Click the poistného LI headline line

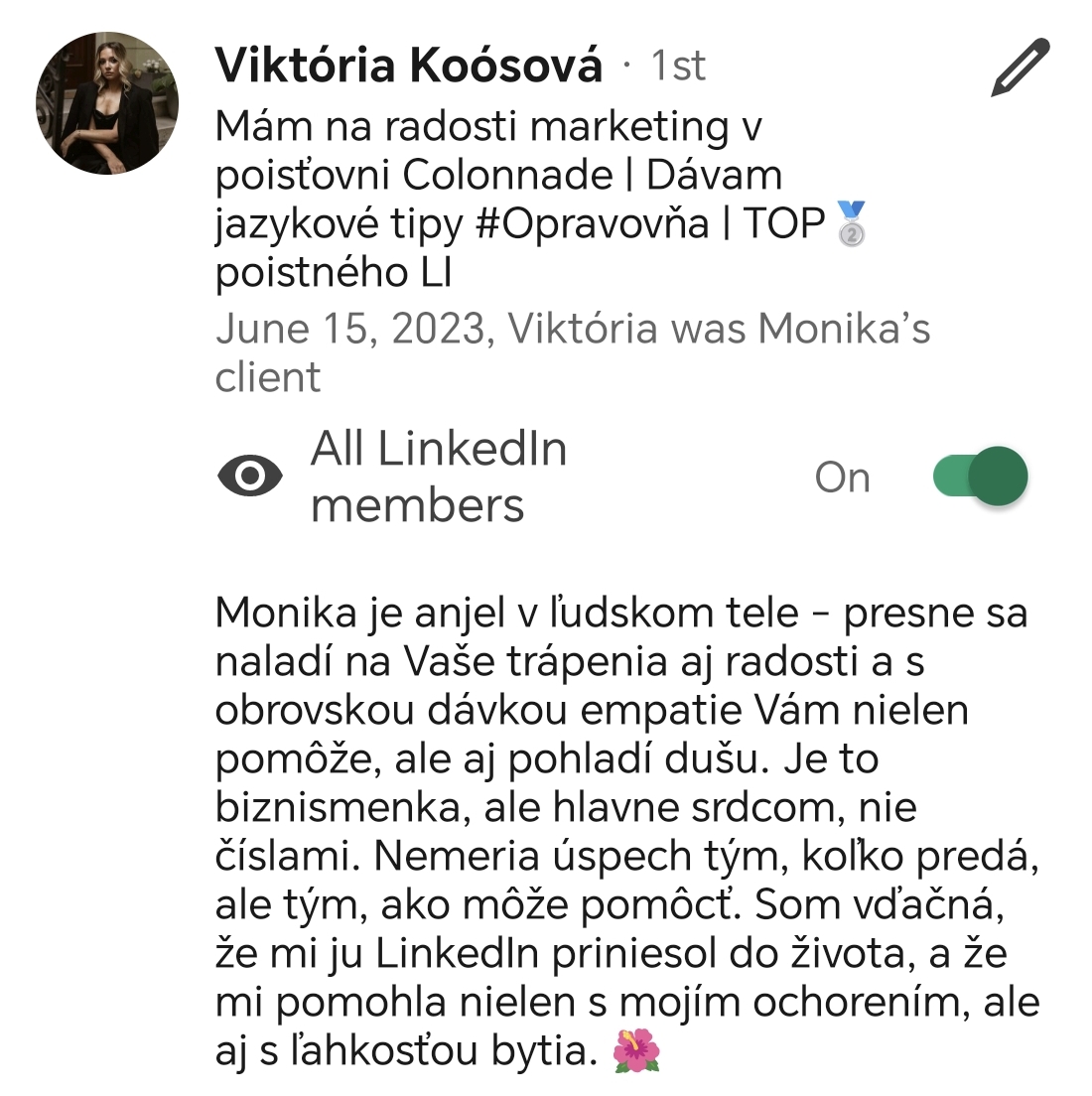334,273
